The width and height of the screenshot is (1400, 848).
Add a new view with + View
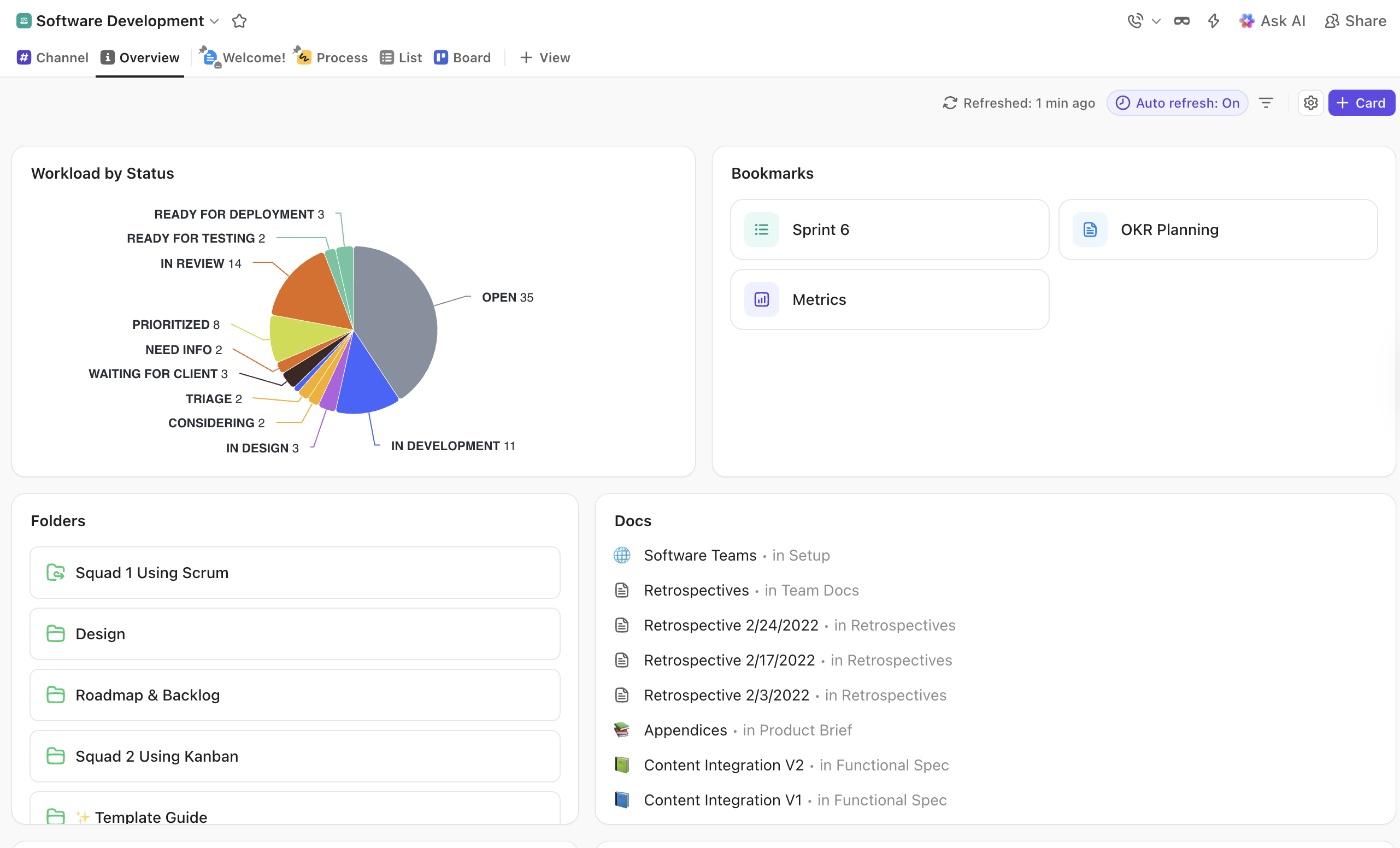[x=544, y=57]
